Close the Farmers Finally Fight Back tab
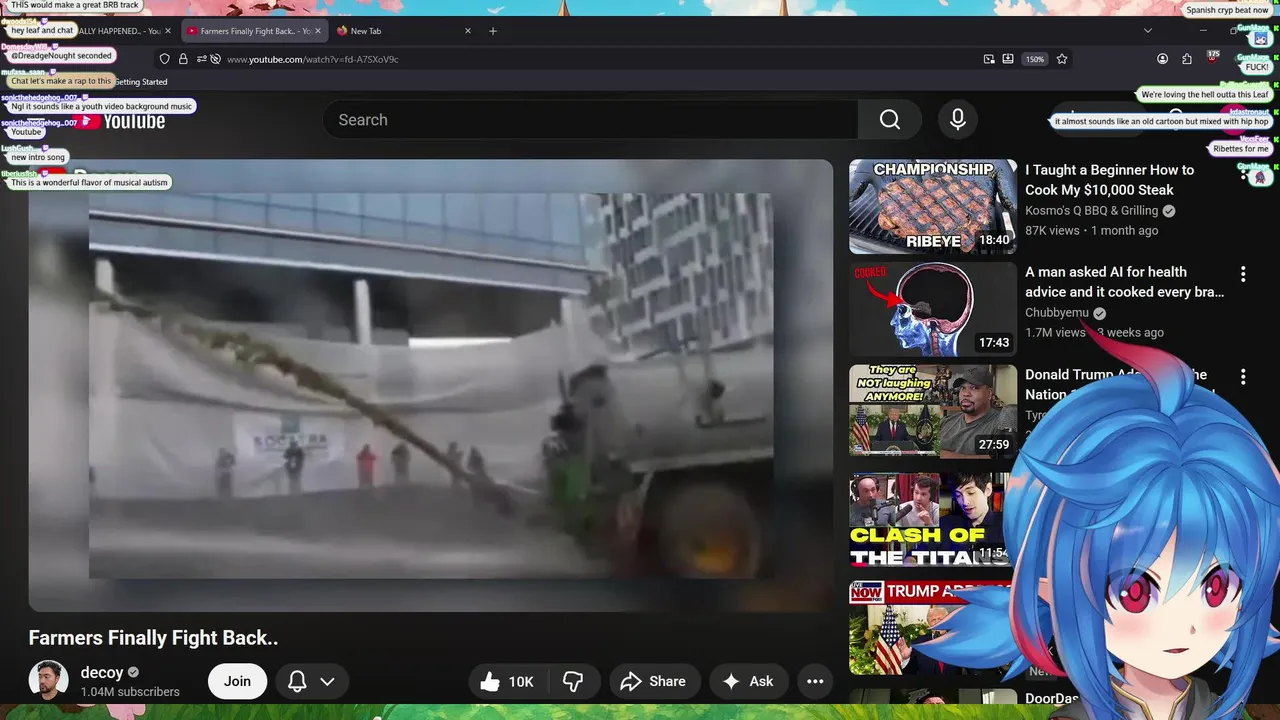Screen dimensions: 1280x720 tap(318, 31)
